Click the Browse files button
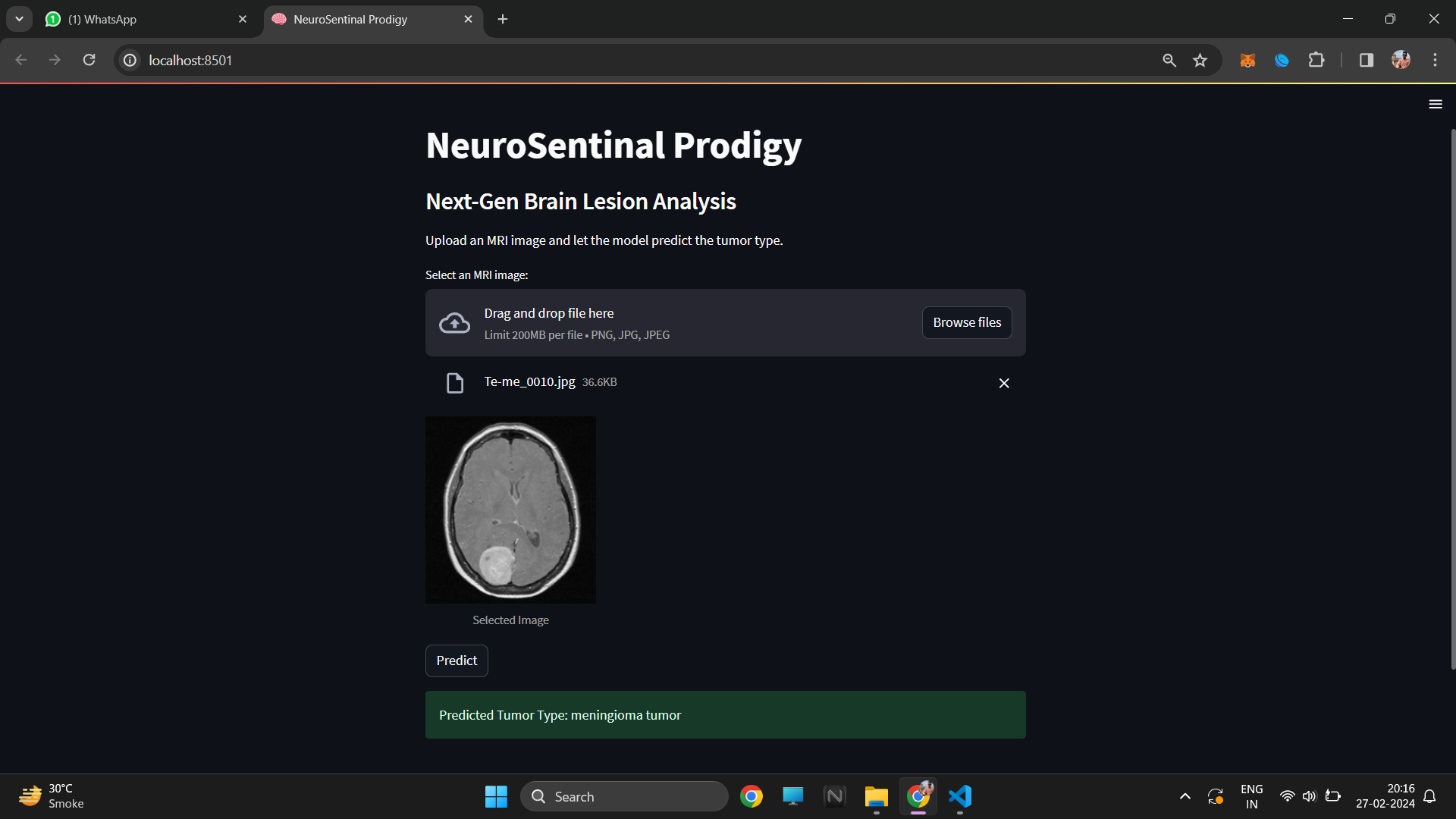The height and width of the screenshot is (819, 1456). [966, 322]
